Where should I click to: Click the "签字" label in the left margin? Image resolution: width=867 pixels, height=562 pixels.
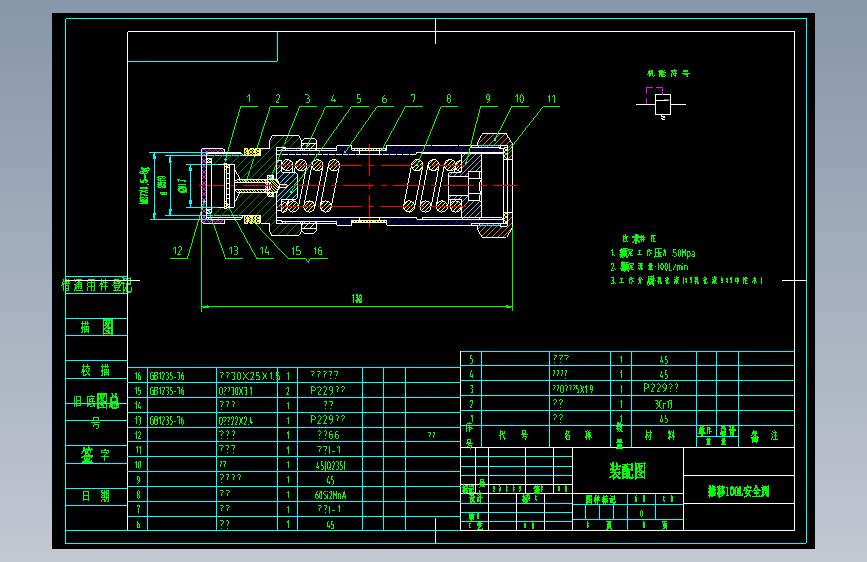point(95,455)
